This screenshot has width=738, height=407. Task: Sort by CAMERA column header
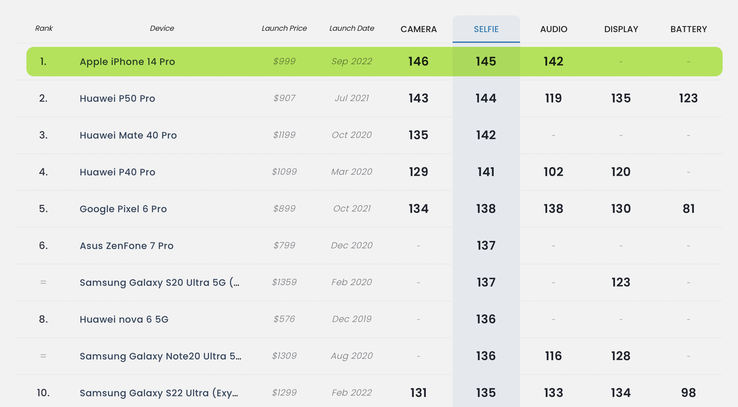[x=418, y=29]
